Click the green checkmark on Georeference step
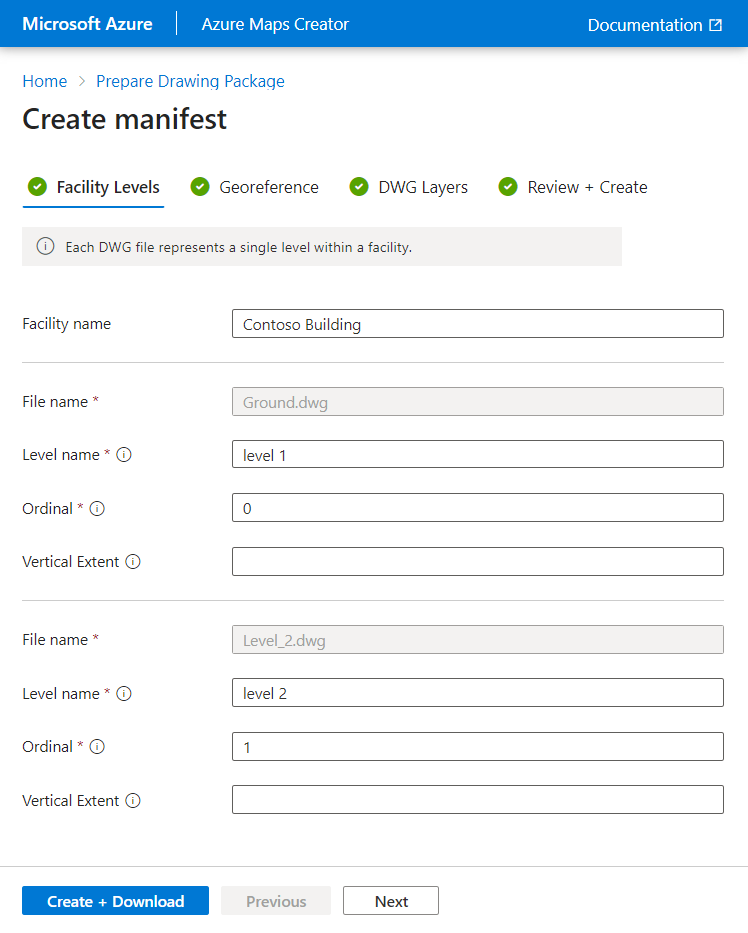This screenshot has height=933, width=748. click(200, 187)
